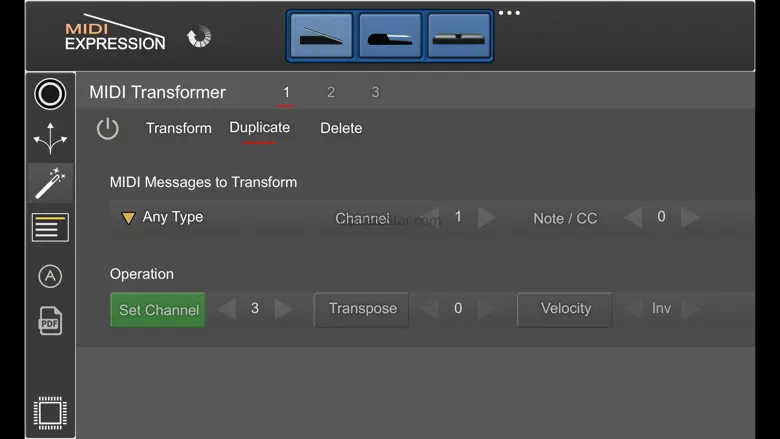Click the circle icon in left sidebar
Viewport: 780px width, 439px height.
pos(50,94)
